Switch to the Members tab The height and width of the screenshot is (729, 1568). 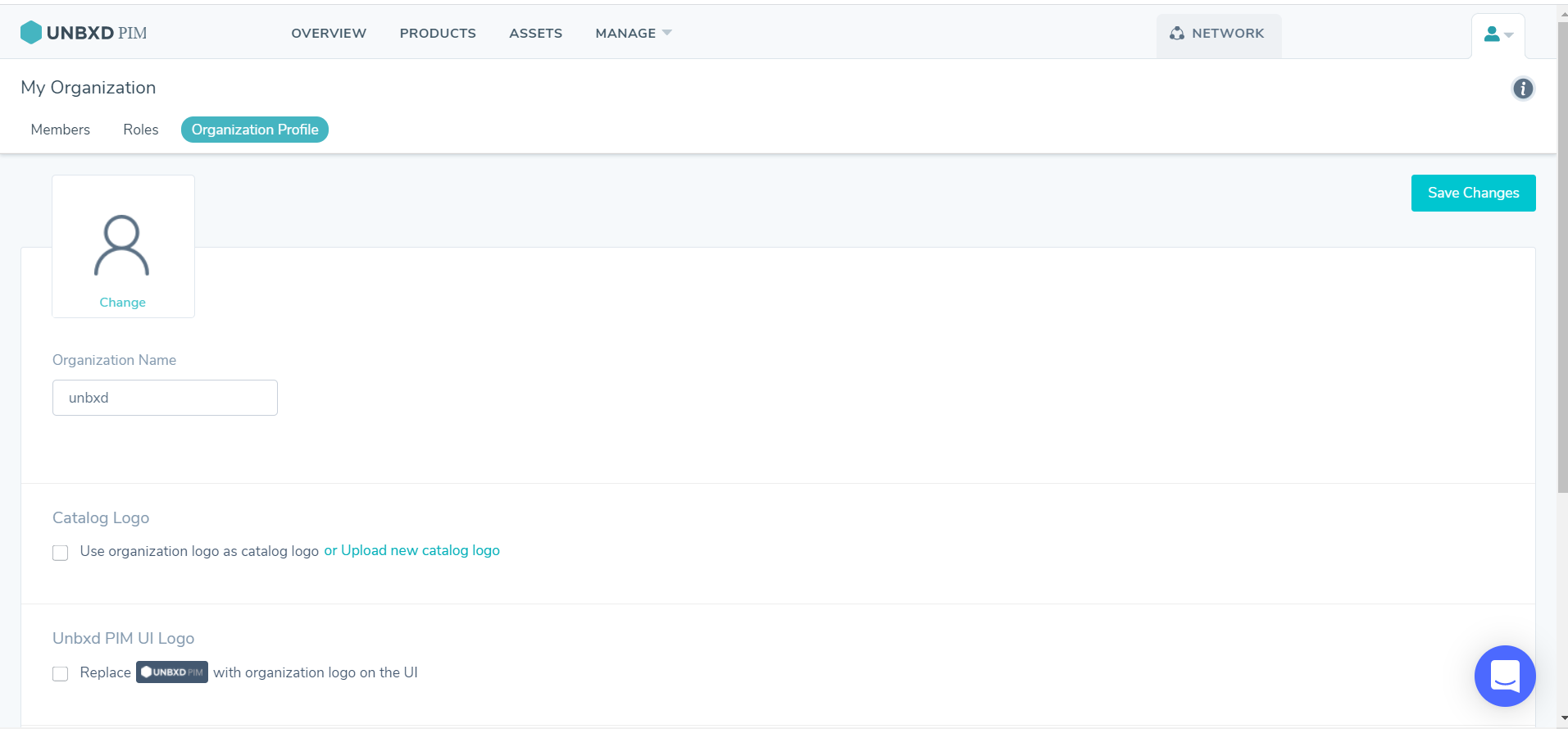click(61, 130)
